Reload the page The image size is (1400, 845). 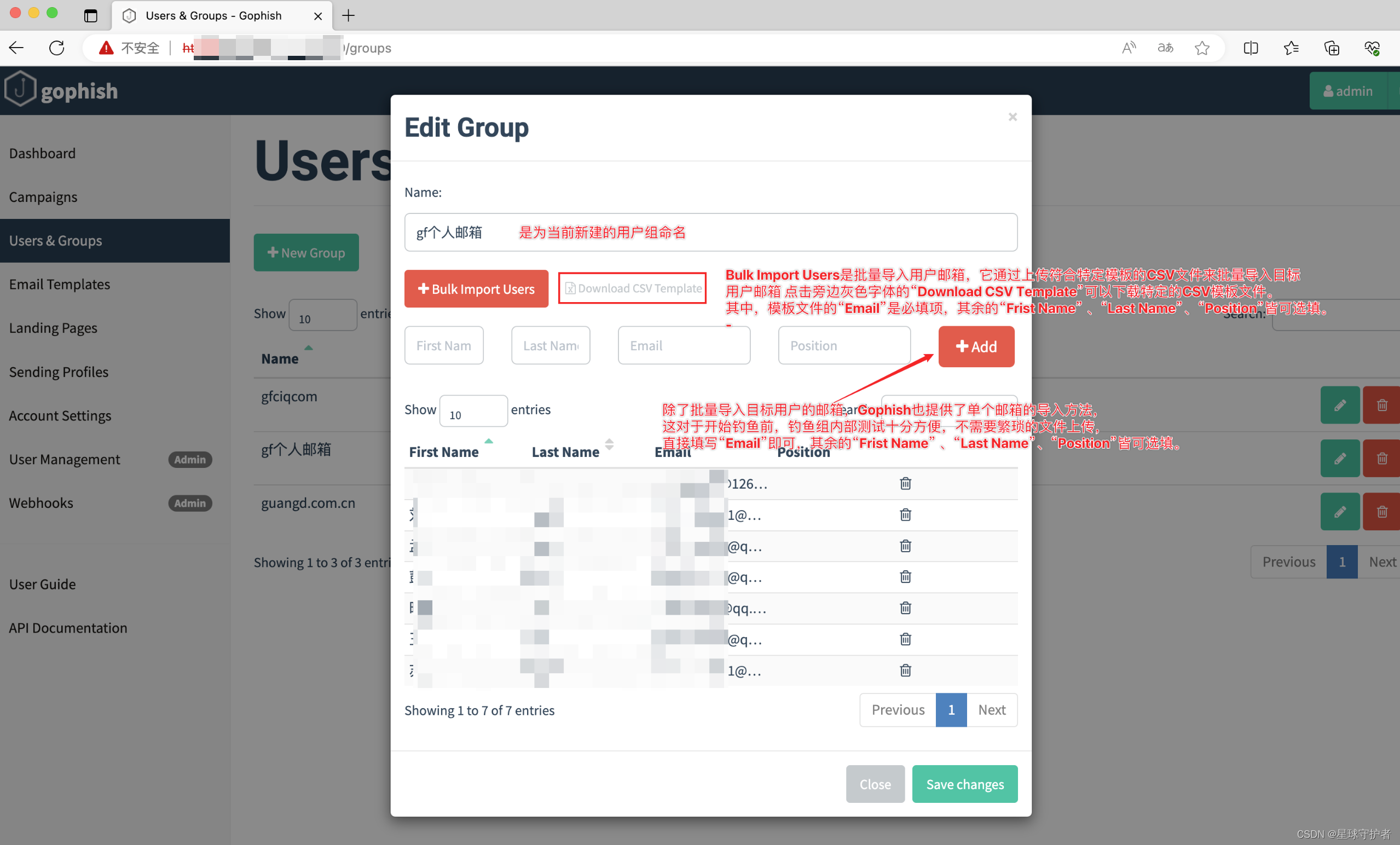57,48
